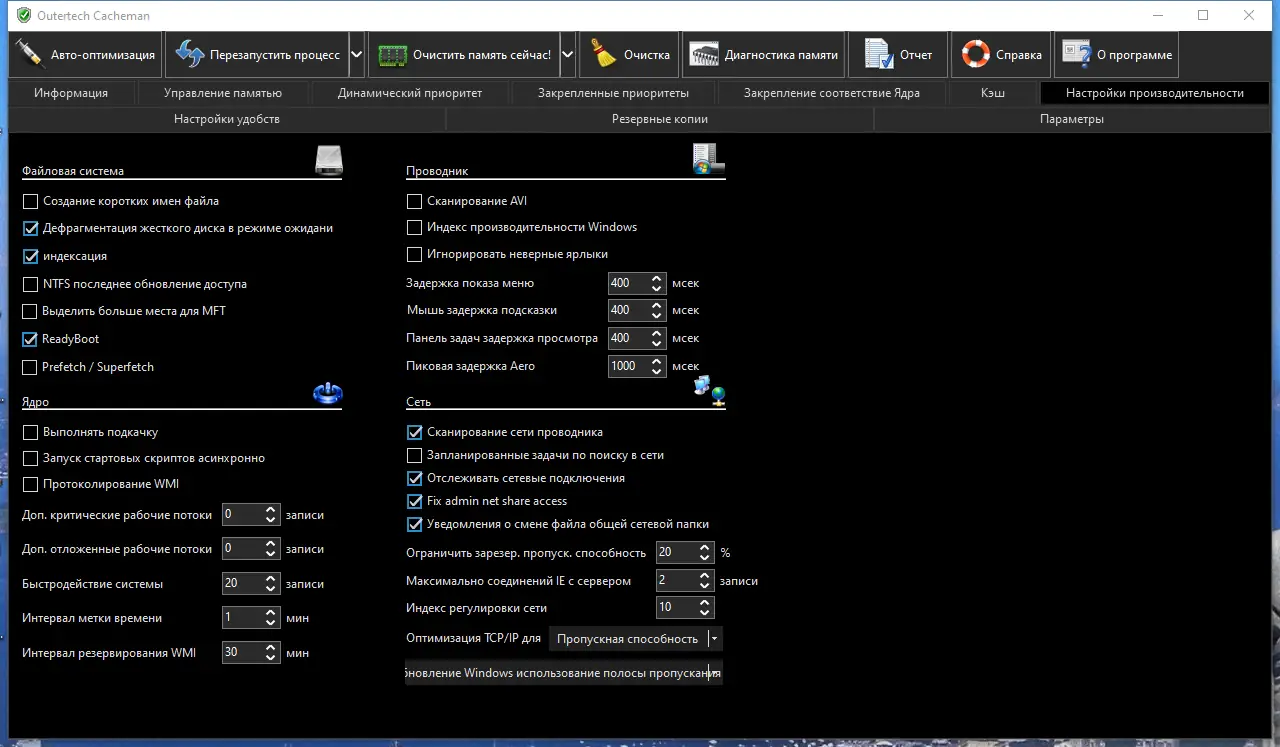Click the blue Ядро section icon

pos(328,393)
